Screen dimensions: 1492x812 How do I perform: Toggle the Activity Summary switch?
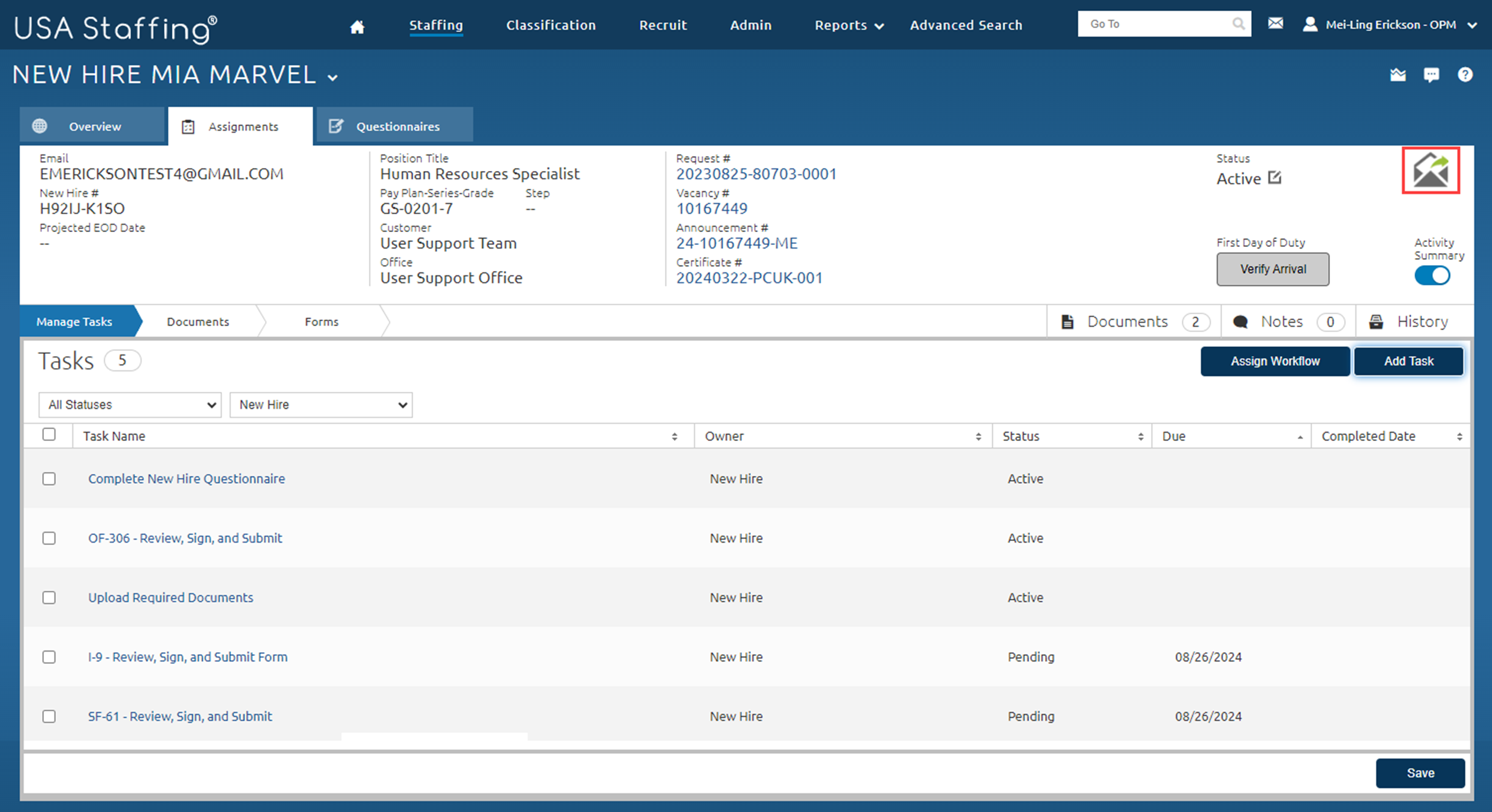1432,276
